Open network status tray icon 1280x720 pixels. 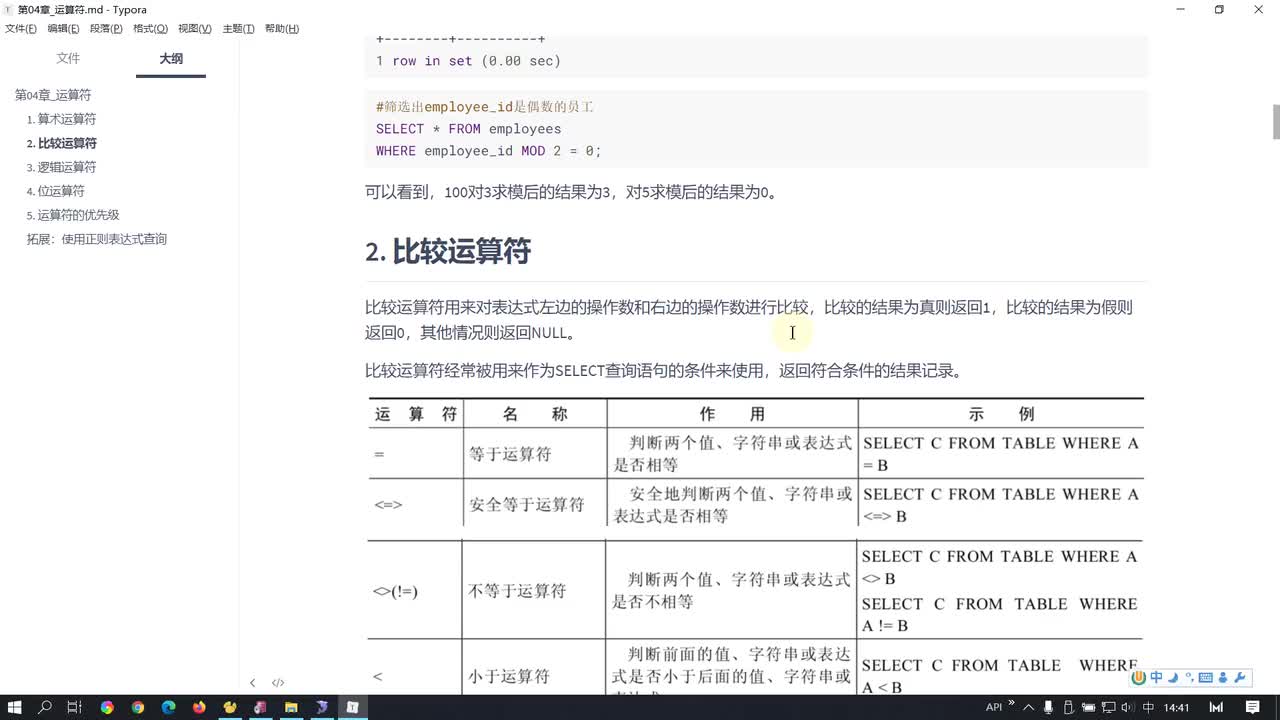click(1108, 707)
